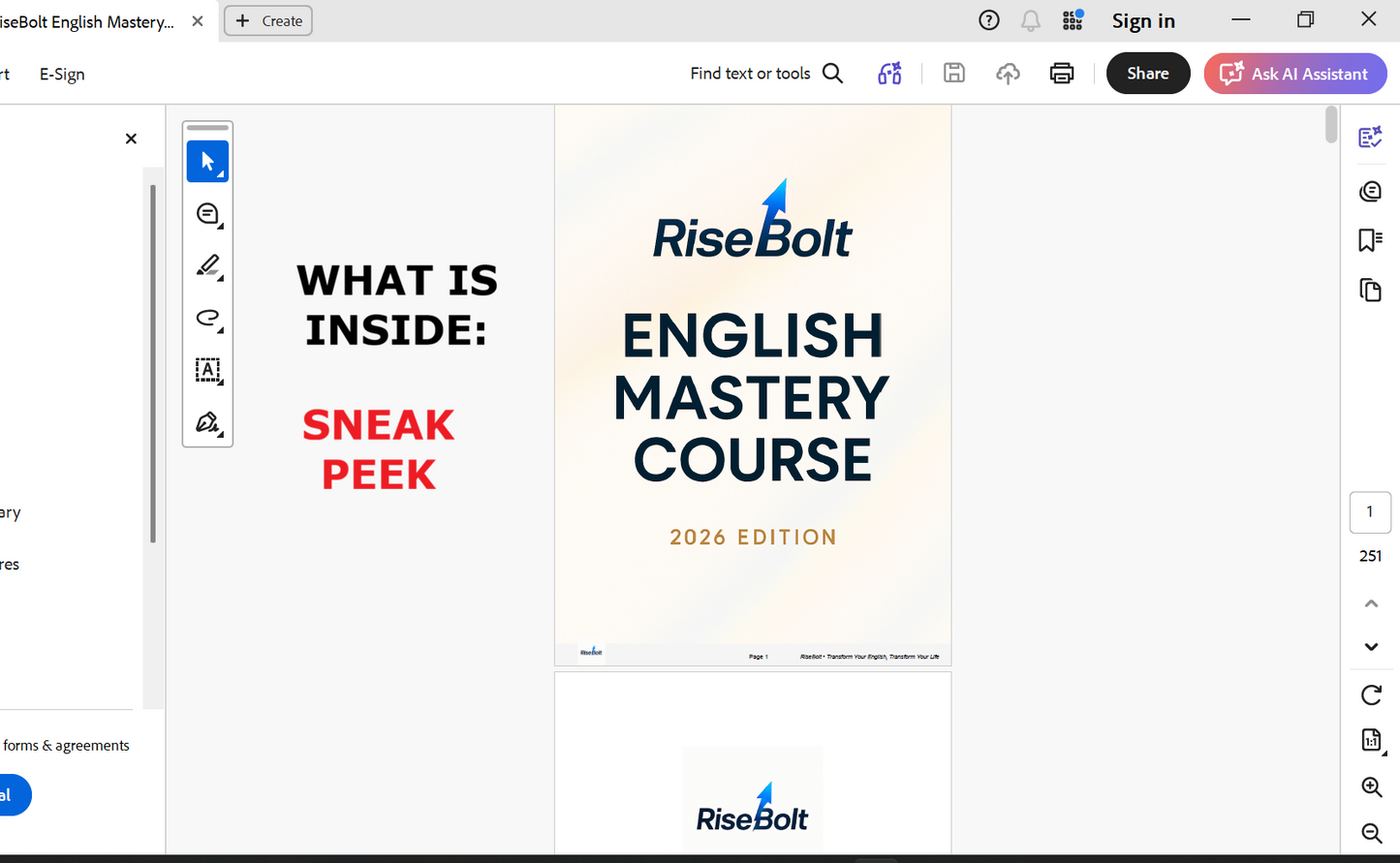The image size is (1400, 863).
Task: Click the forms & agreements text
Action: point(66,746)
